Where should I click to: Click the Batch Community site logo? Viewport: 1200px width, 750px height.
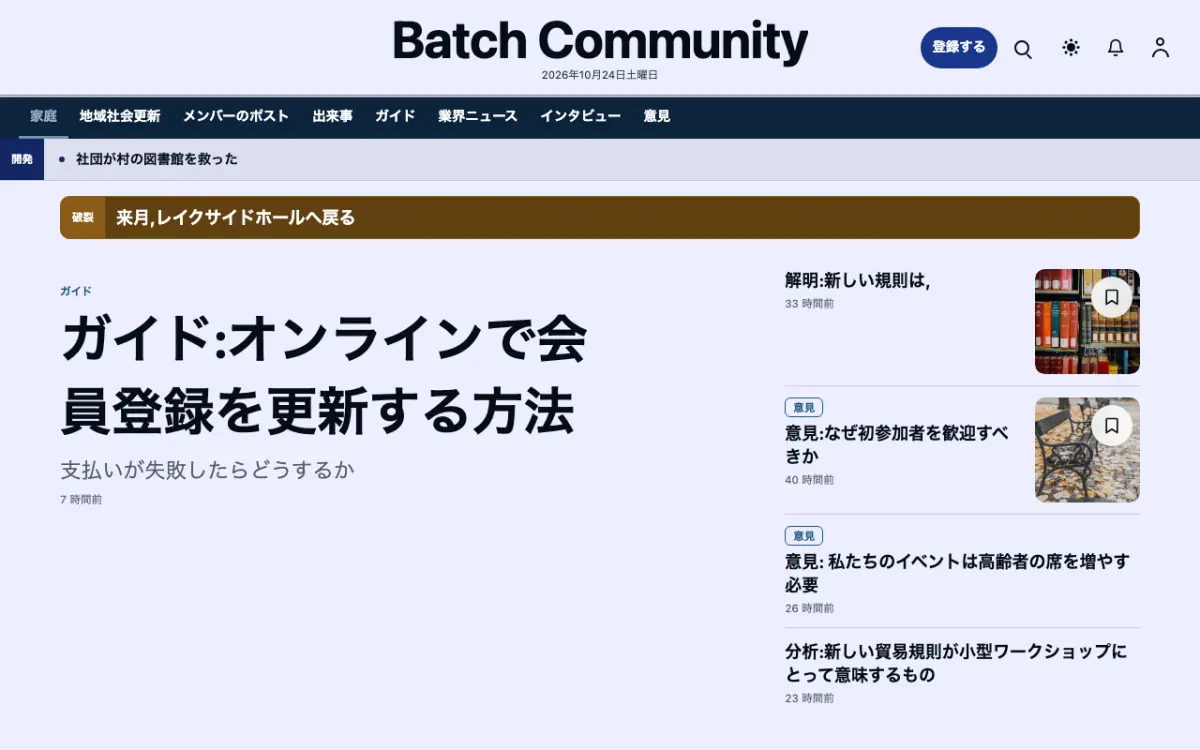pos(600,42)
